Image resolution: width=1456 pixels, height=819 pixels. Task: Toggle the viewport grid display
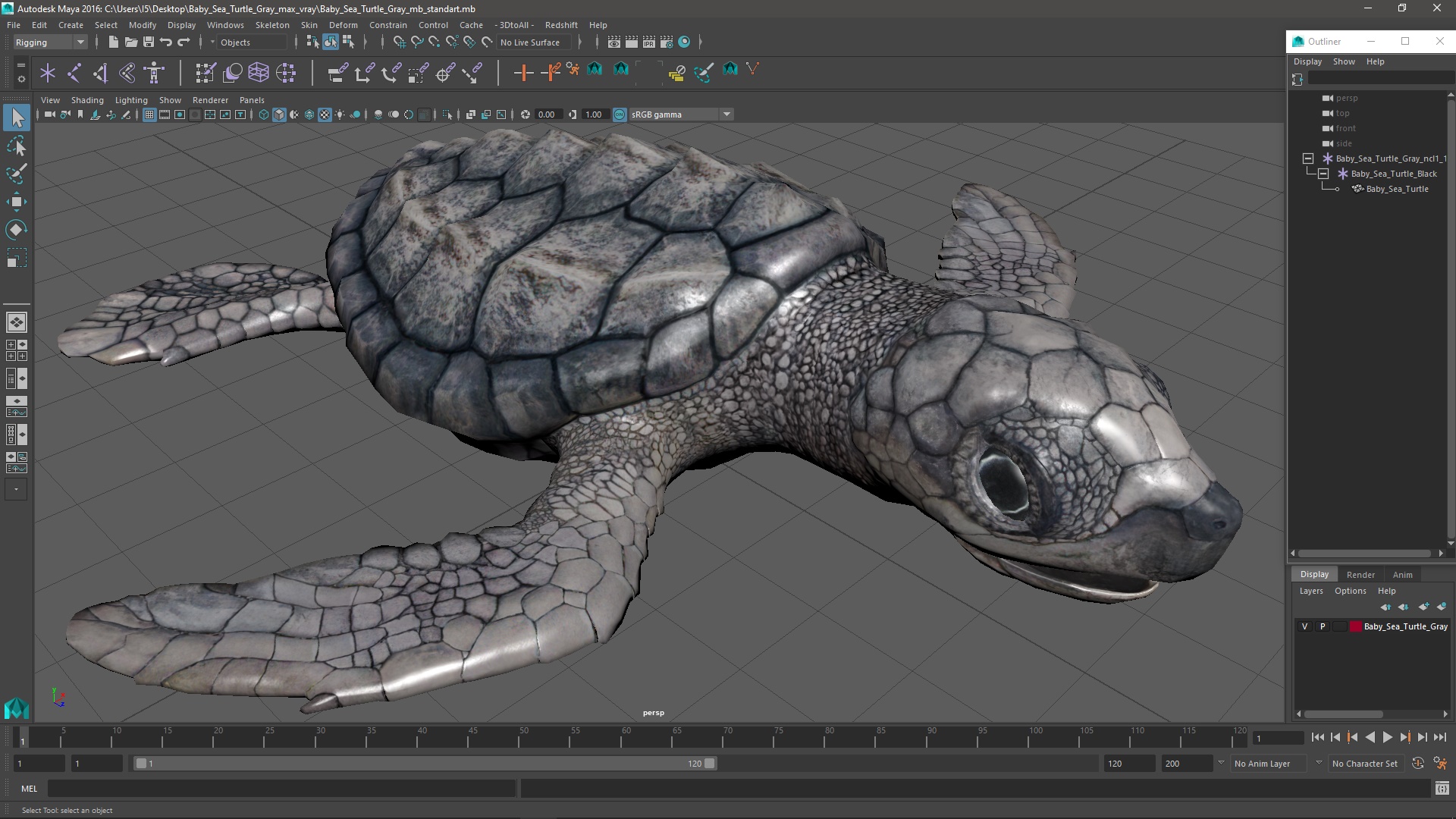point(149,115)
